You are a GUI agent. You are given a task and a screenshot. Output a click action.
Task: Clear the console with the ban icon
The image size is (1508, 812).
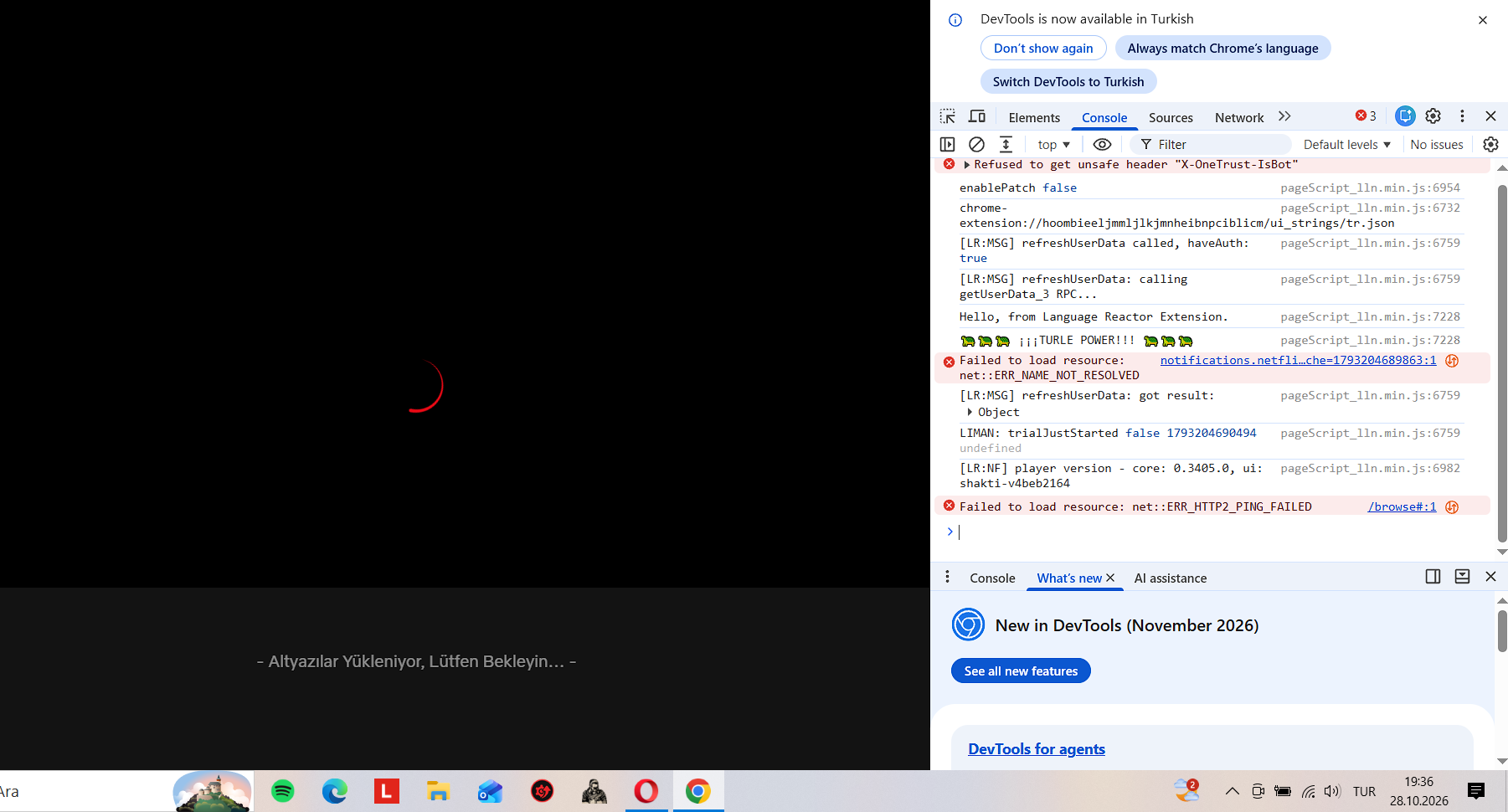click(976, 145)
